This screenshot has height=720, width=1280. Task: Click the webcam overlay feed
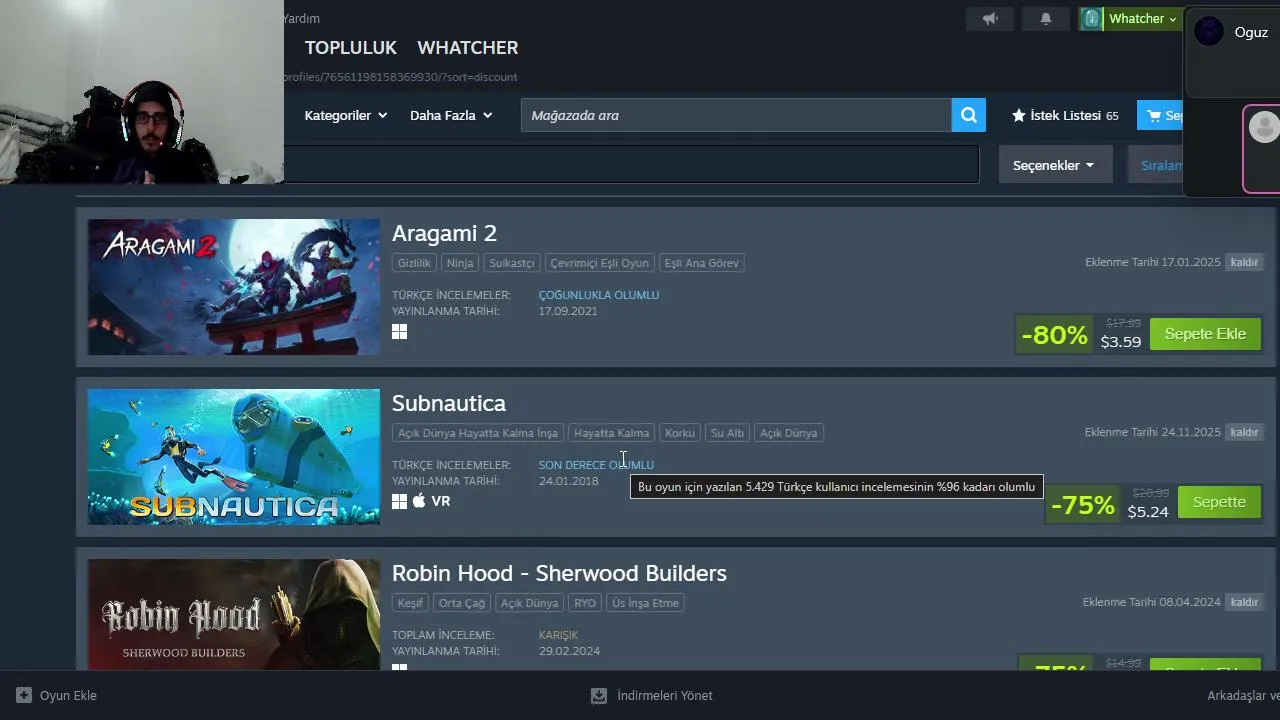pyautogui.click(x=142, y=92)
